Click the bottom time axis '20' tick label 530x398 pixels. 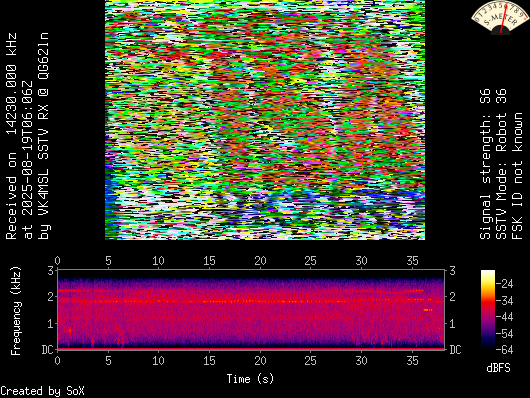(x=260, y=360)
